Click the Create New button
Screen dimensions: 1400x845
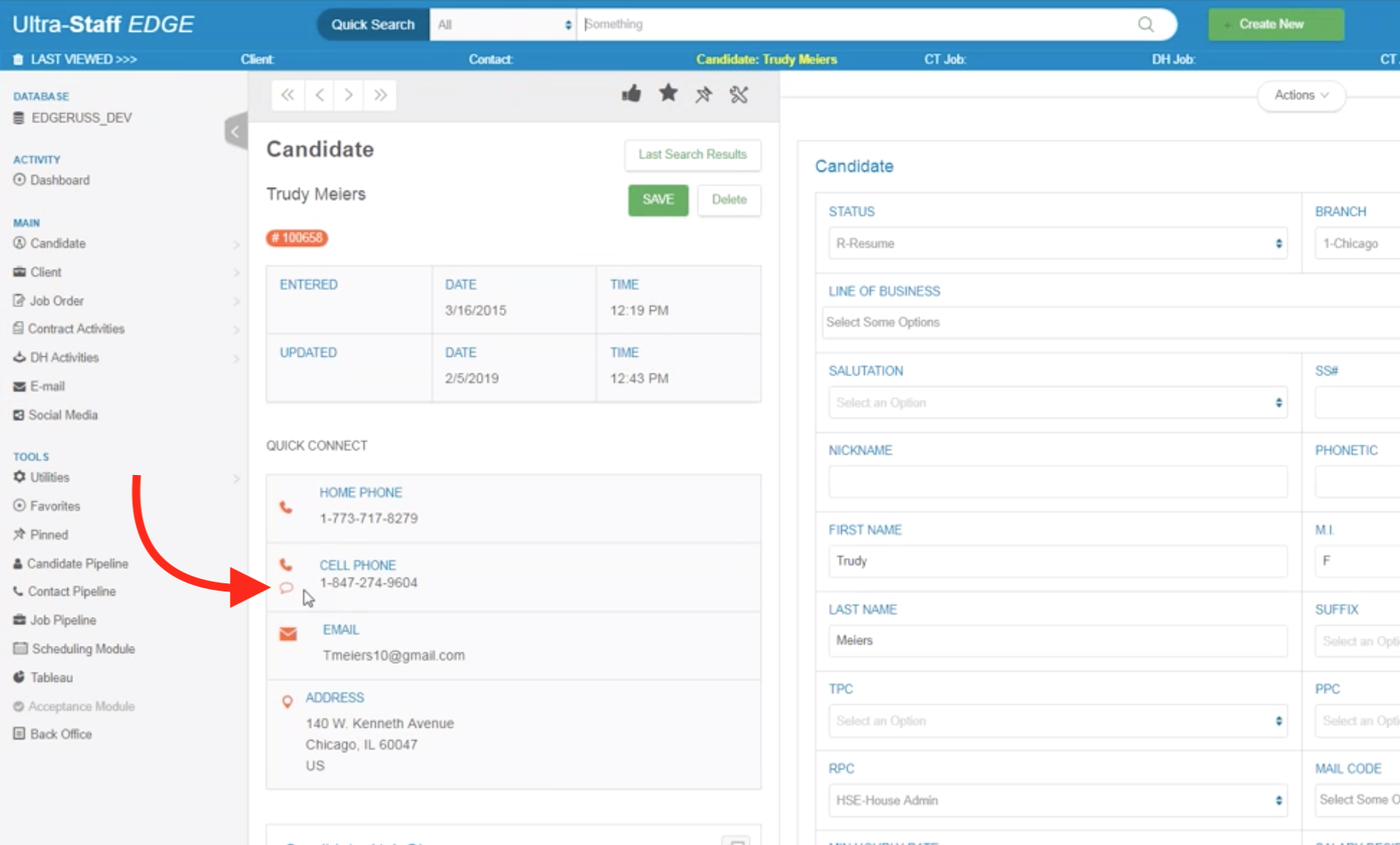pyautogui.click(x=1276, y=25)
